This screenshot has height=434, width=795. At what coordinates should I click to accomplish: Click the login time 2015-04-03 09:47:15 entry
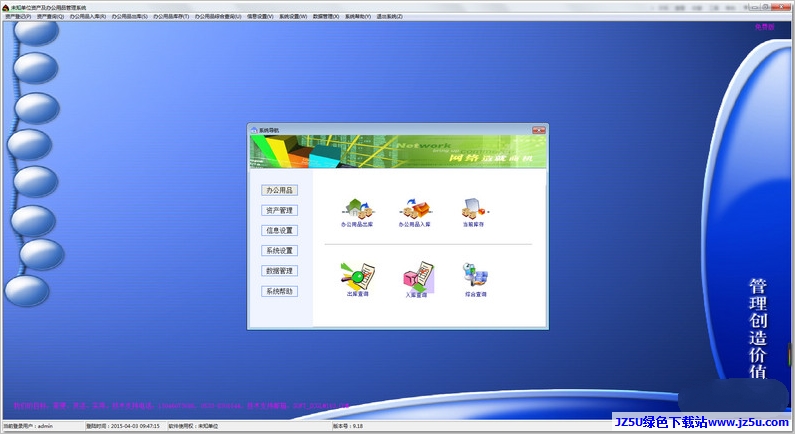pos(123,426)
